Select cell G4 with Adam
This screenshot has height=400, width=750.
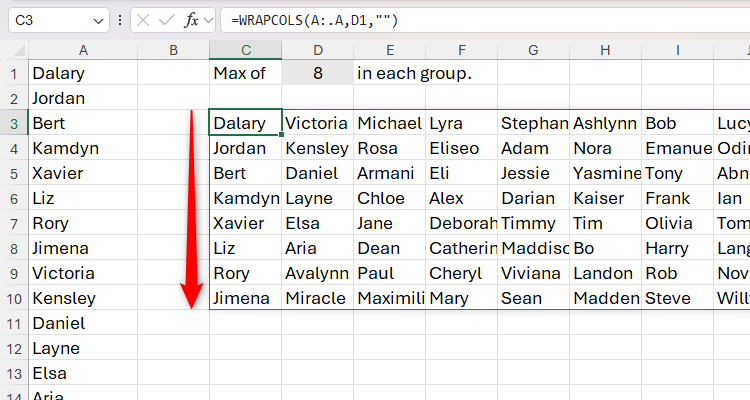pyautogui.click(x=533, y=148)
